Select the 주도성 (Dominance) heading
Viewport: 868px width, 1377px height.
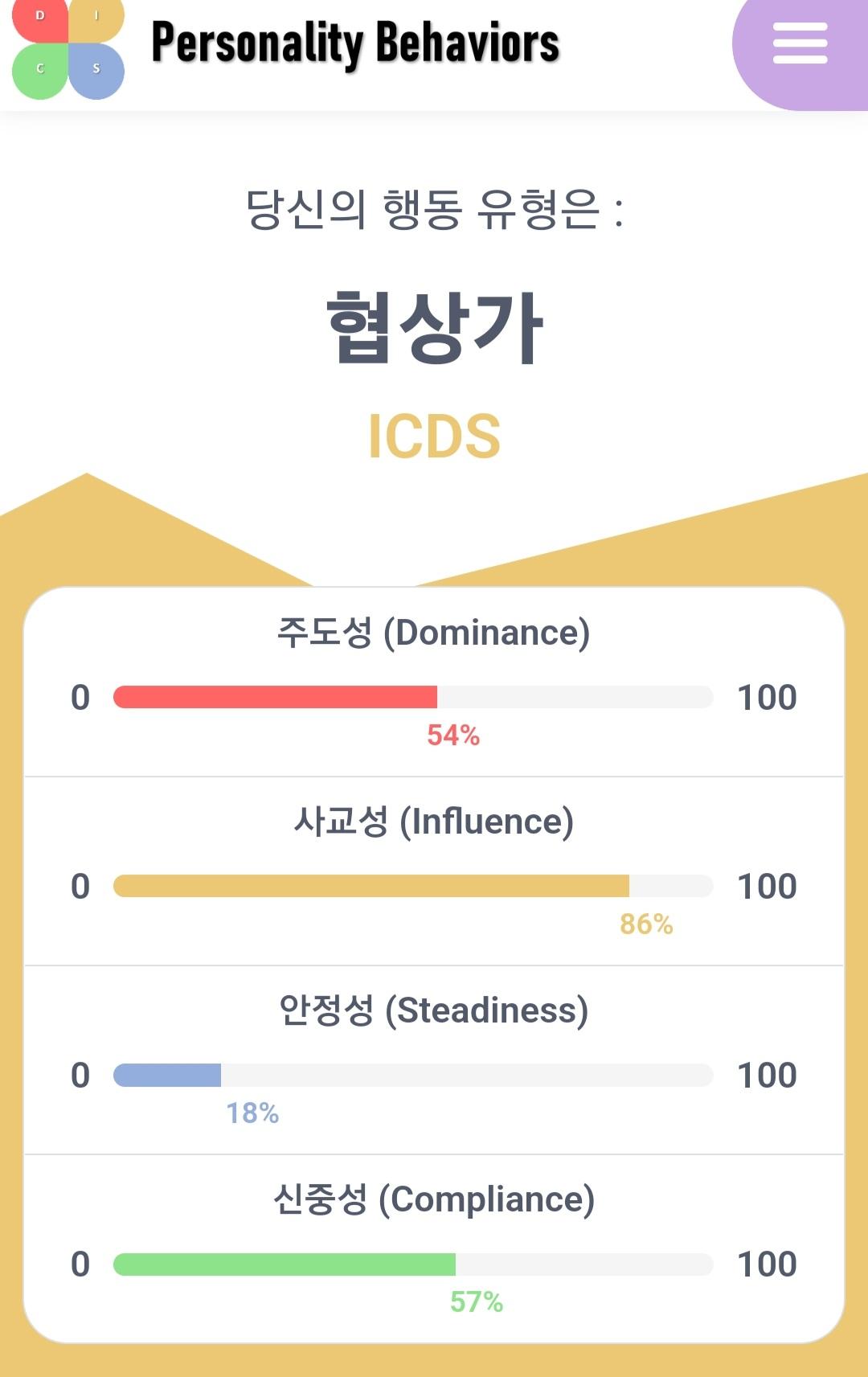pyautogui.click(x=434, y=633)
